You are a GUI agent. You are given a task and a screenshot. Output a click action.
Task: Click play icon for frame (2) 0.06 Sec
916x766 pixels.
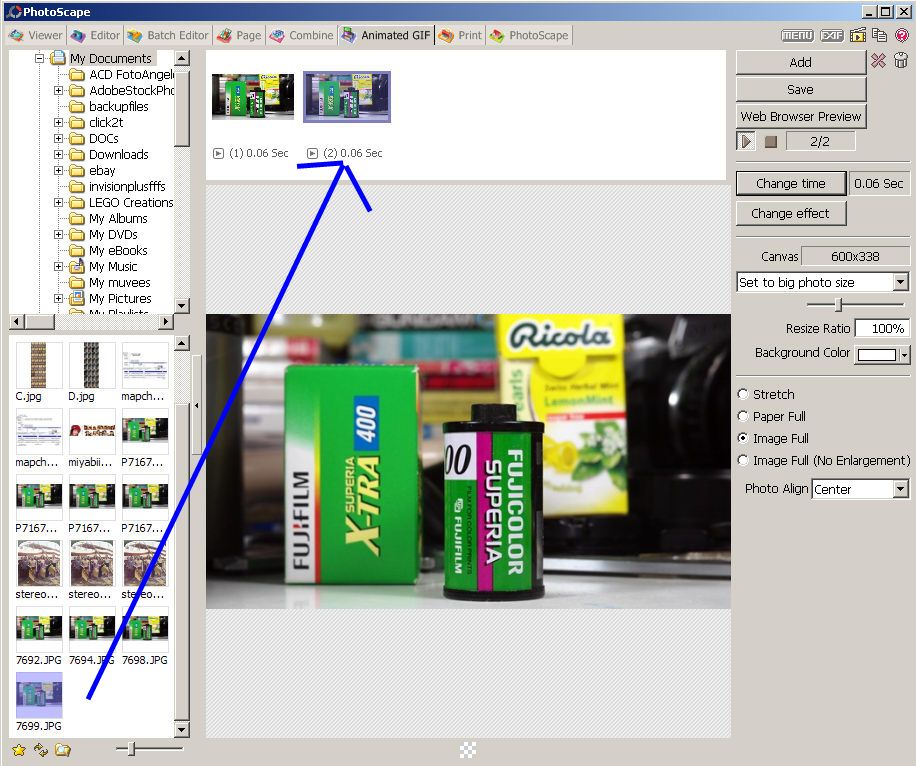[313, 154]
